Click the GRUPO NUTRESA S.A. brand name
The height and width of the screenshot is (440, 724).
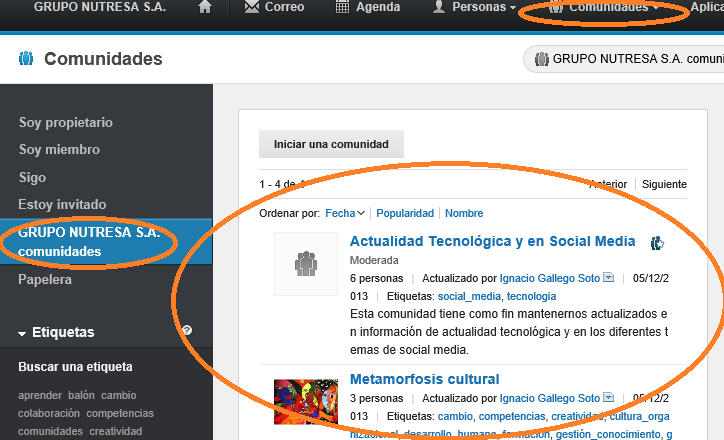pos(100,7)
